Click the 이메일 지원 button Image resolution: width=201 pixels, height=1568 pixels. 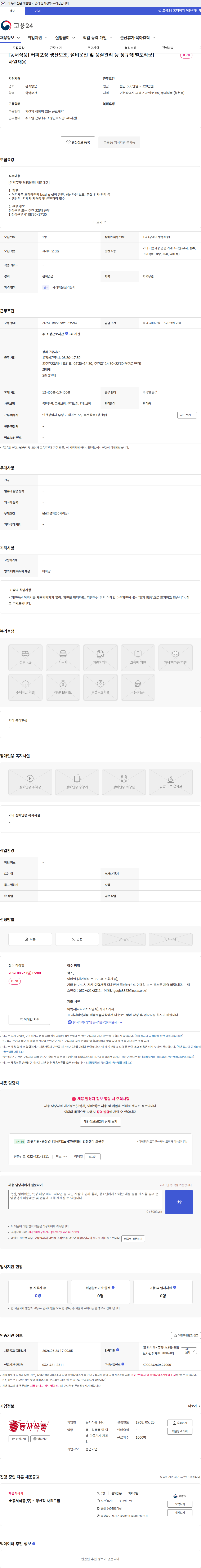[29, 1020]
